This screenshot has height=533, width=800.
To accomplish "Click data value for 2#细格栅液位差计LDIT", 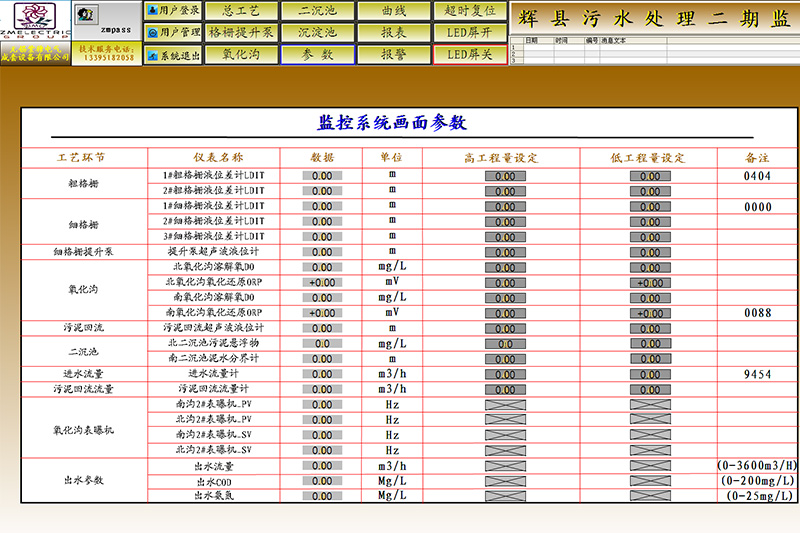I will pyautogui.click(x=322, y=222).
